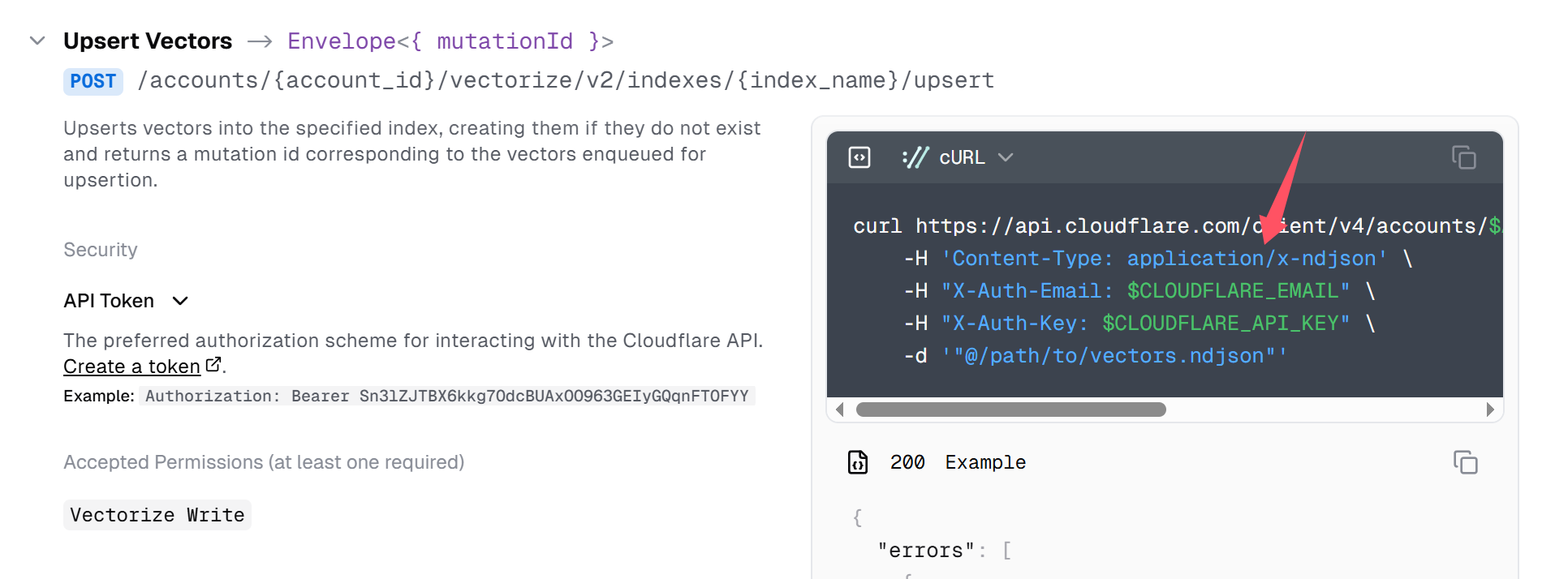Copy the cURL code snippet
This screenshot has width=1568, height=579.
1463,157
